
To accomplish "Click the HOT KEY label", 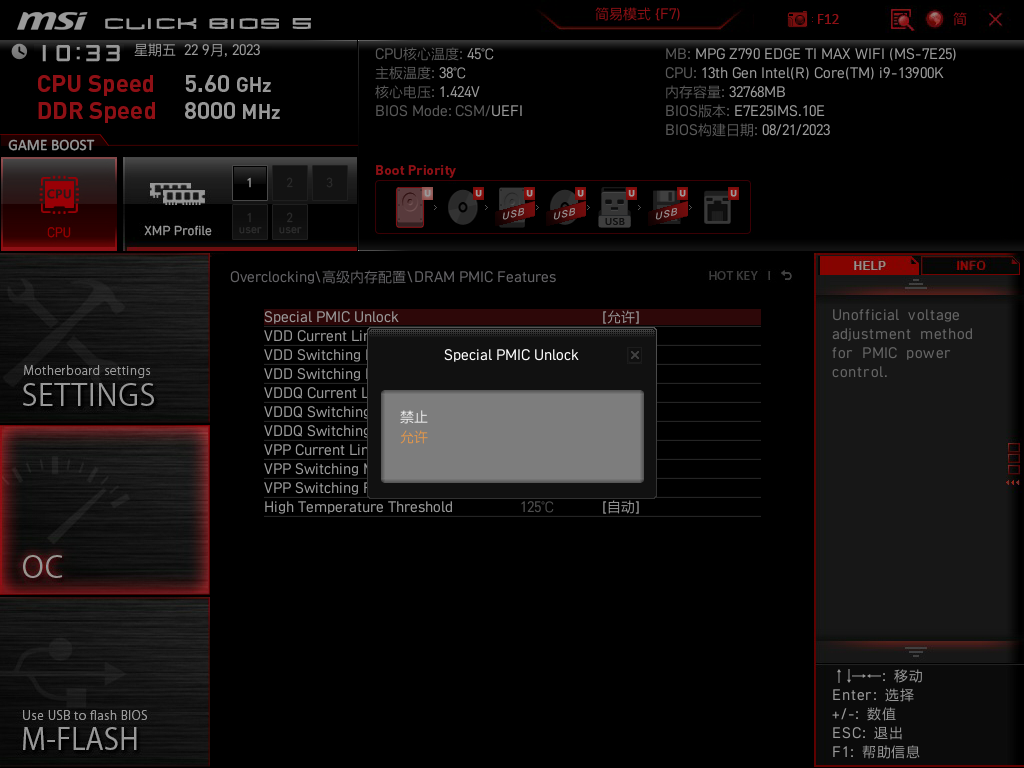I will [733, 276].
